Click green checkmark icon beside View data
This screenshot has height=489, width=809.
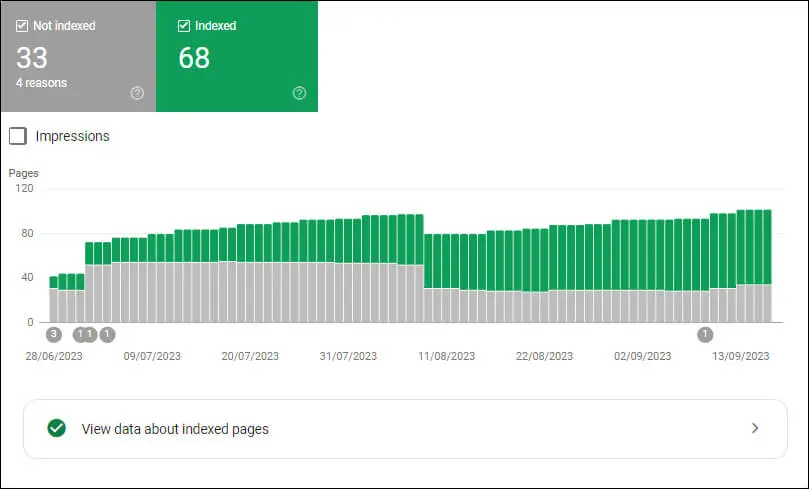point(57,428)
